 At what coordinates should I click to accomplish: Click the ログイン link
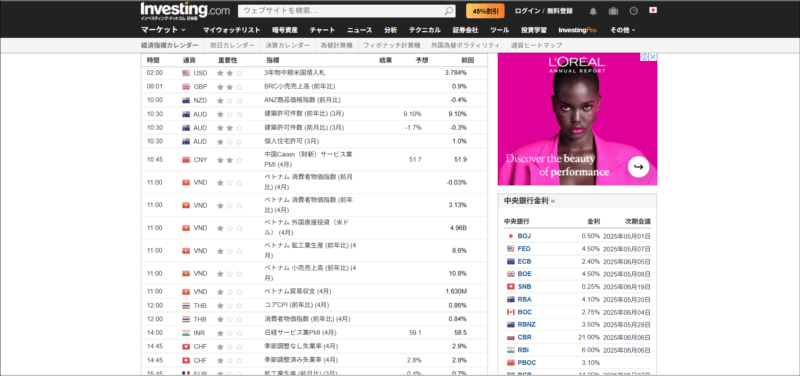(528, 11)
